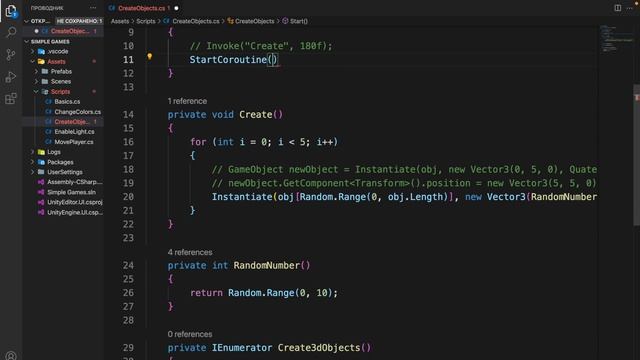Collapse the SIMPLE GAMES workspace section
640x360 pixels.
coord(27,42)
